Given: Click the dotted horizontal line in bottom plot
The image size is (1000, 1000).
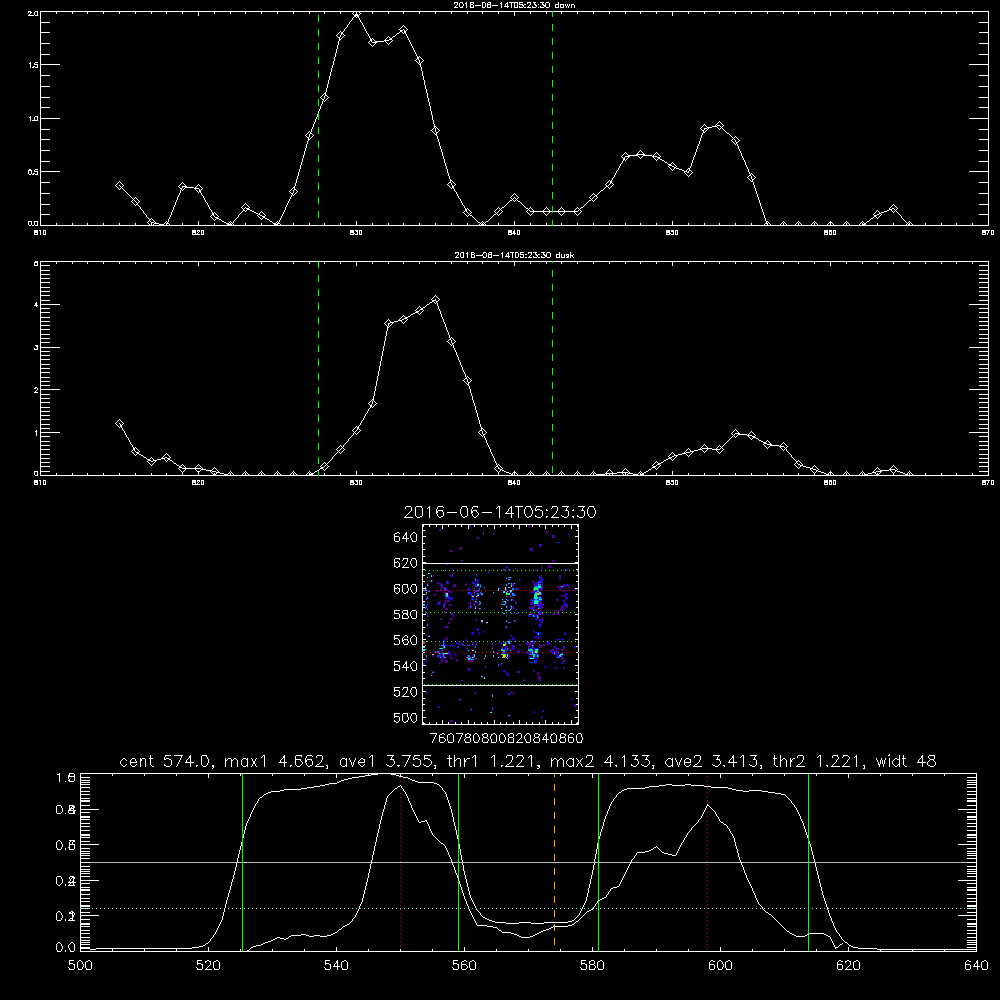Looking at the screenshot, I should coord(528,908).
